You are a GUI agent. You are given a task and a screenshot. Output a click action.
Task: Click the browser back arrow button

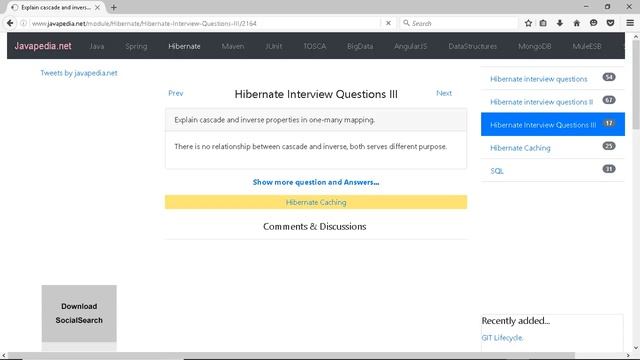point(10,23)
